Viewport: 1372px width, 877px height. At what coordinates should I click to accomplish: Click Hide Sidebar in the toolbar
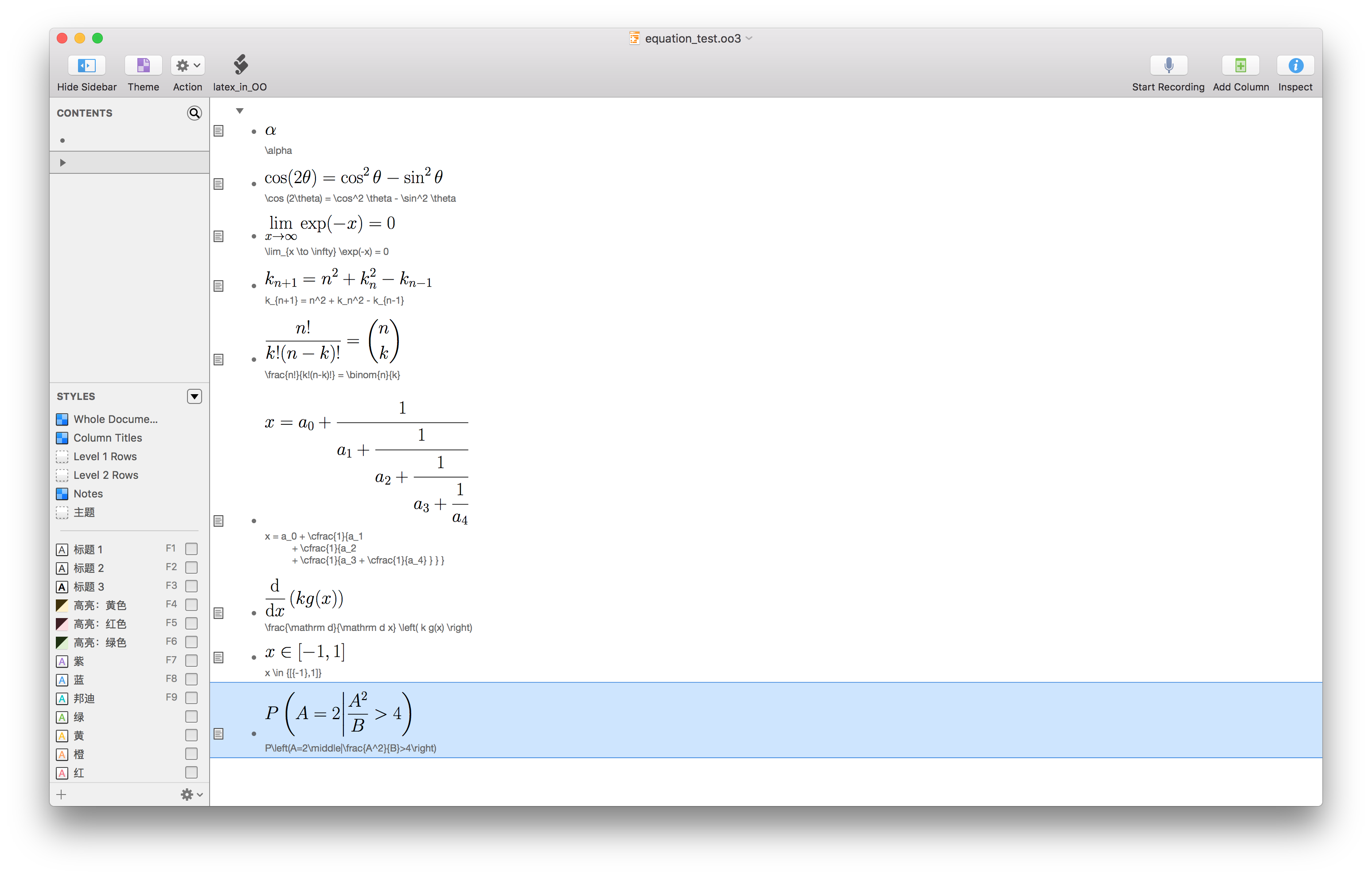click(x=86, y=65)
